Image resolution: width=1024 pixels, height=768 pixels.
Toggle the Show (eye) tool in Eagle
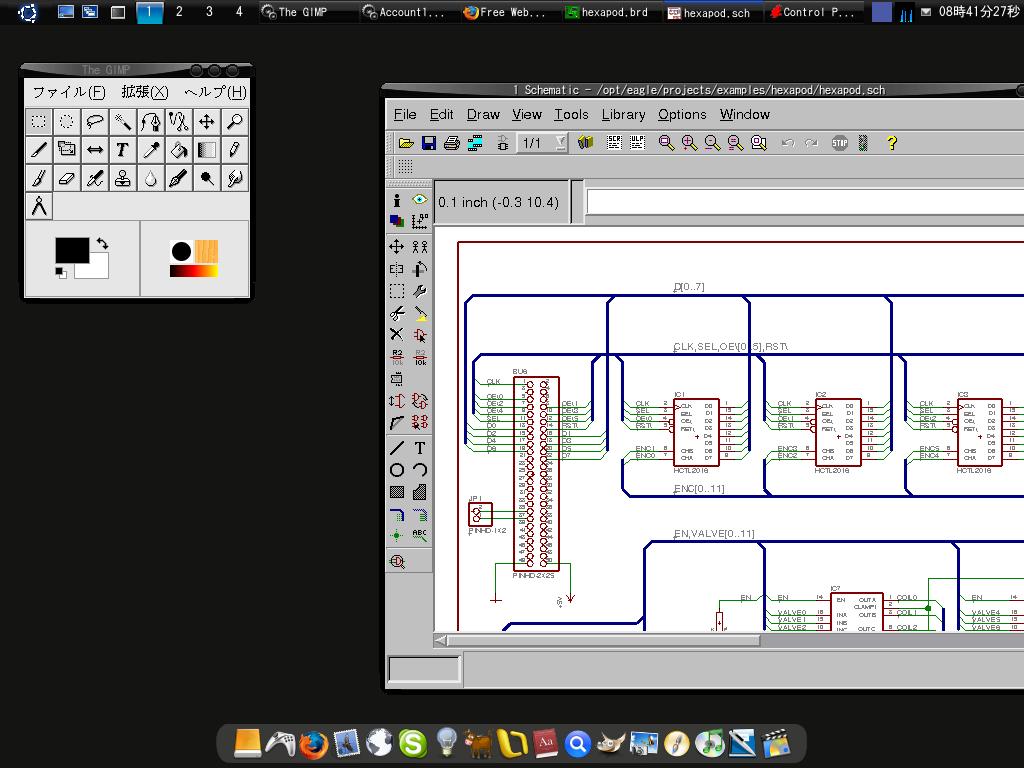(419, 200)
